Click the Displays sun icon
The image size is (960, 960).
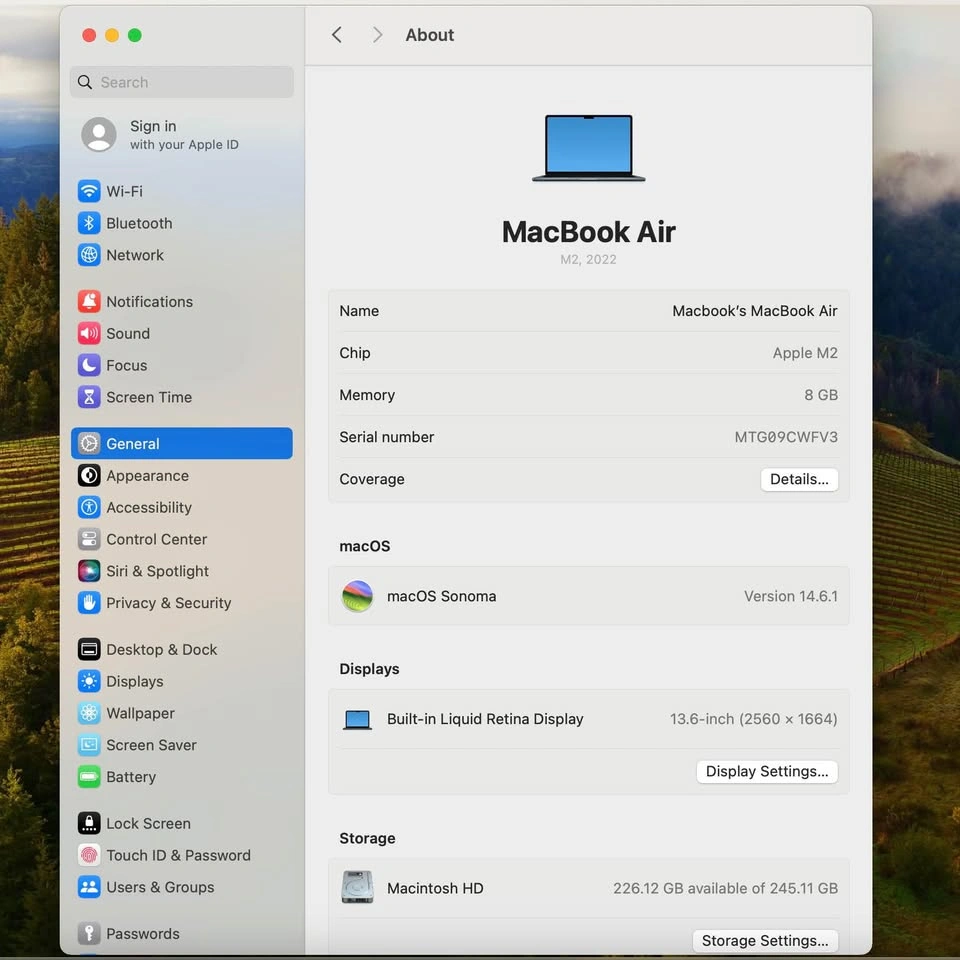coord(89,681)
